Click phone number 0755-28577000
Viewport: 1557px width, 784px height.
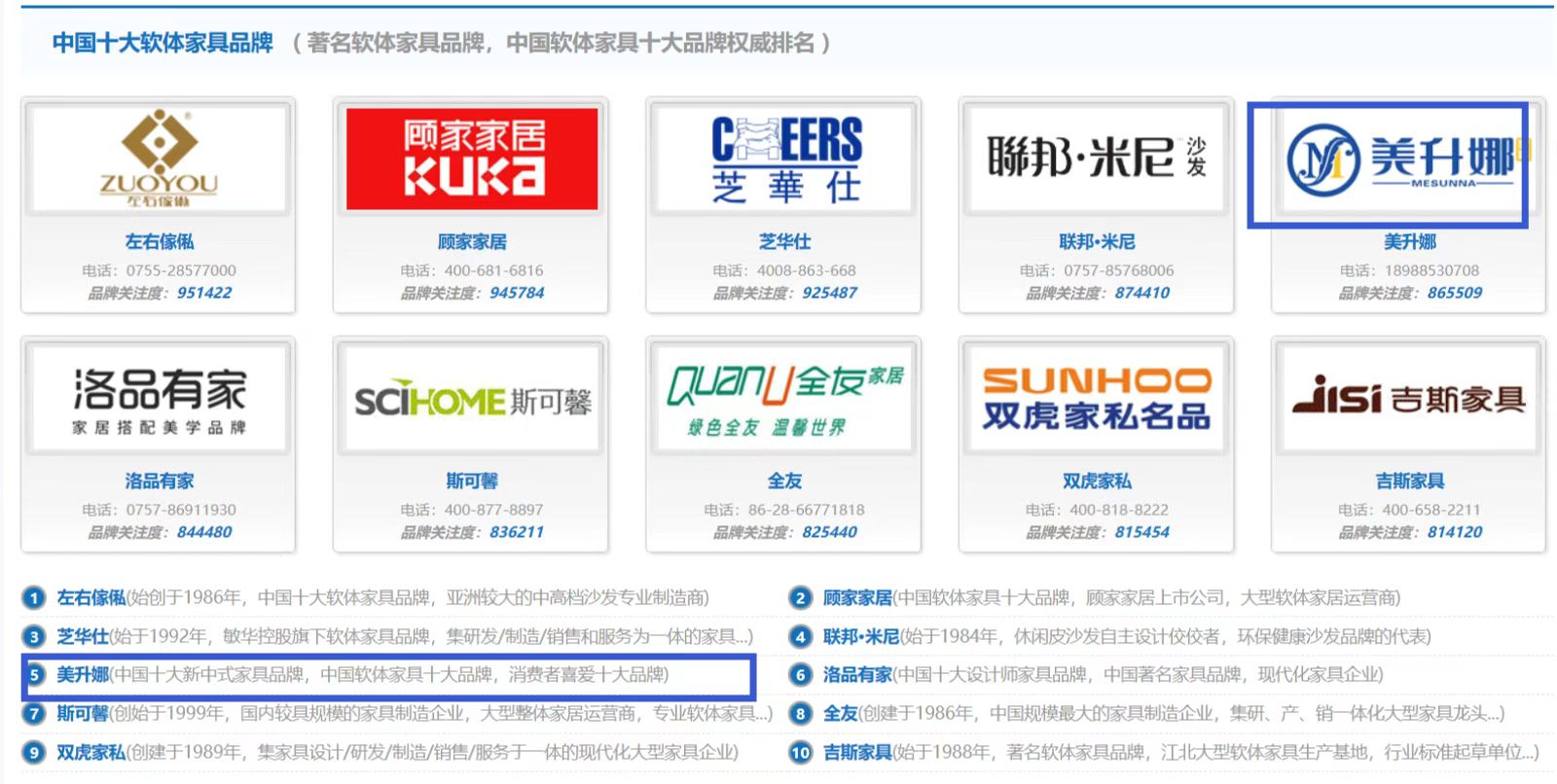pos(181,270)
